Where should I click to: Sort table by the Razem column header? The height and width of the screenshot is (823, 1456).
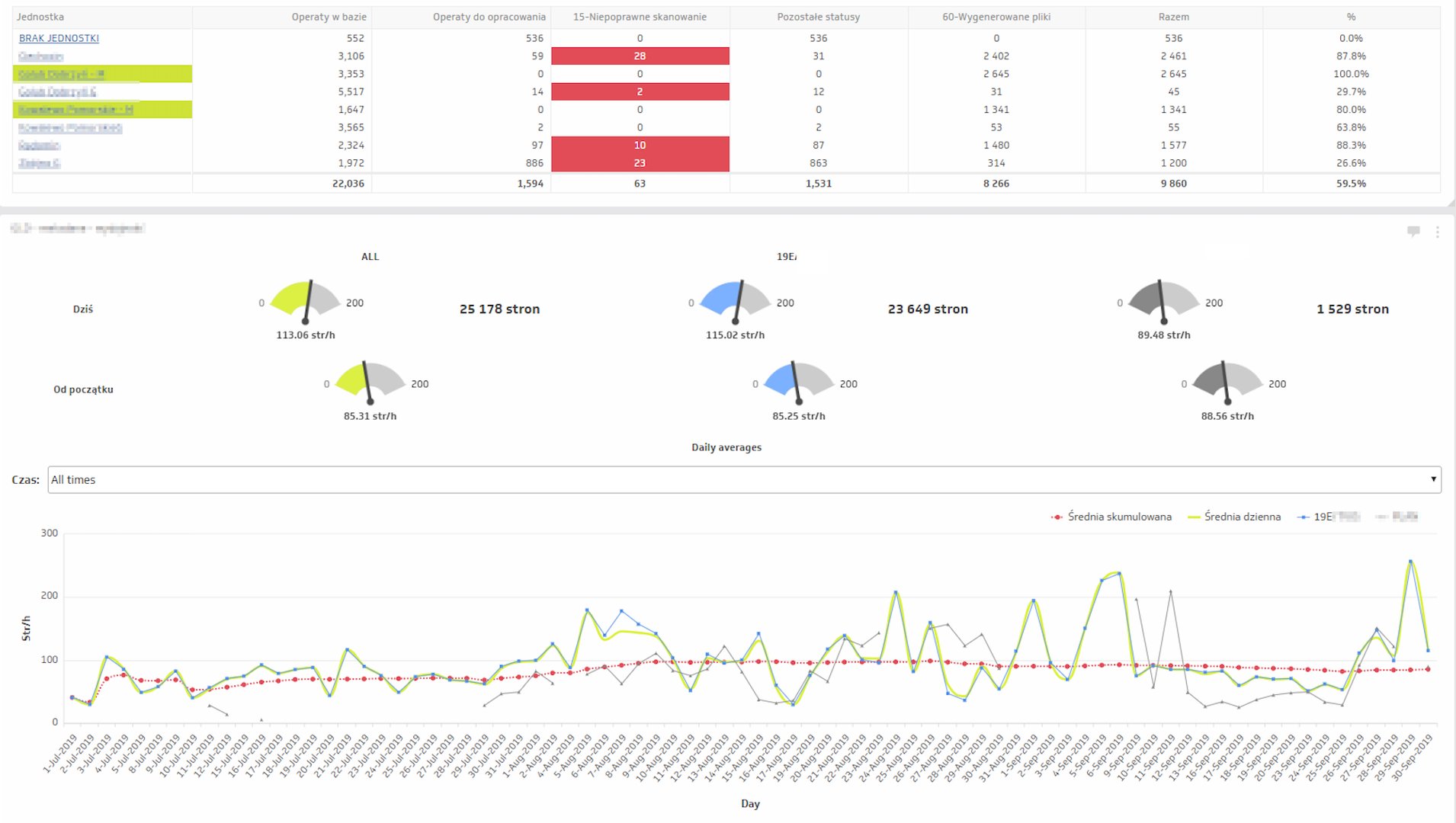click(1173, 17)
